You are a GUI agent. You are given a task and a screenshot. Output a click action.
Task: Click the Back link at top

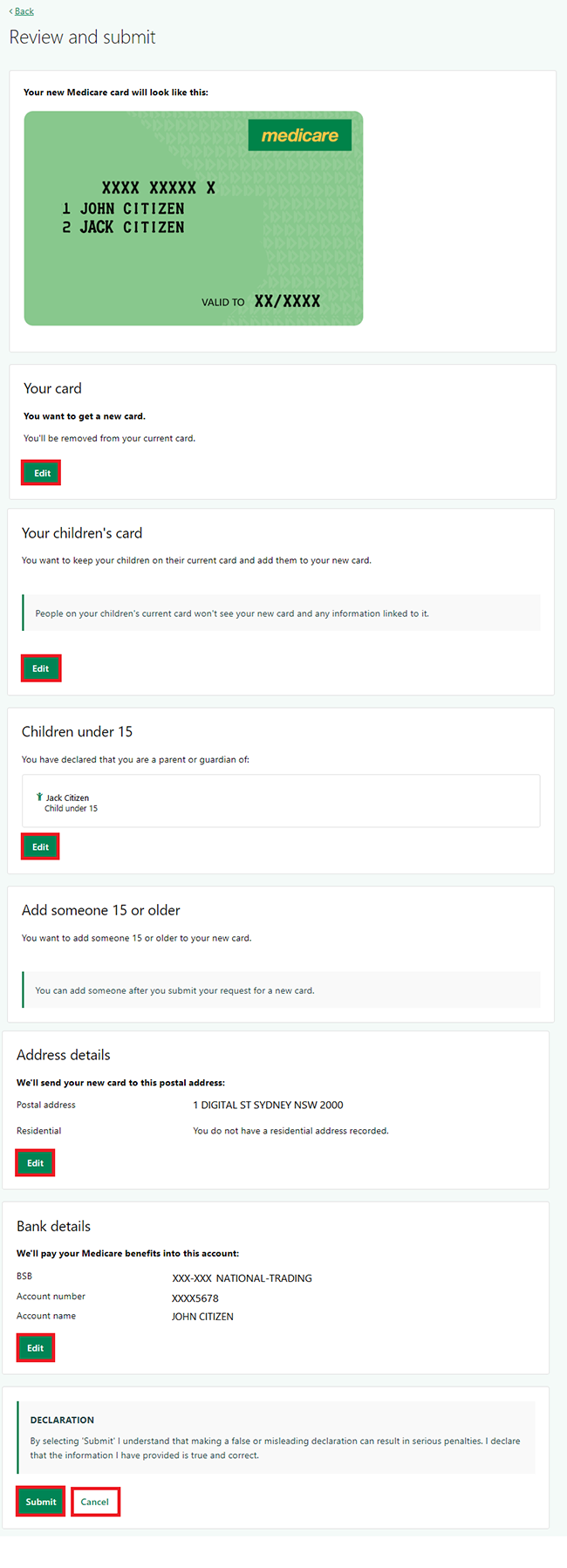pyautogui.click(x=24, y=11)
